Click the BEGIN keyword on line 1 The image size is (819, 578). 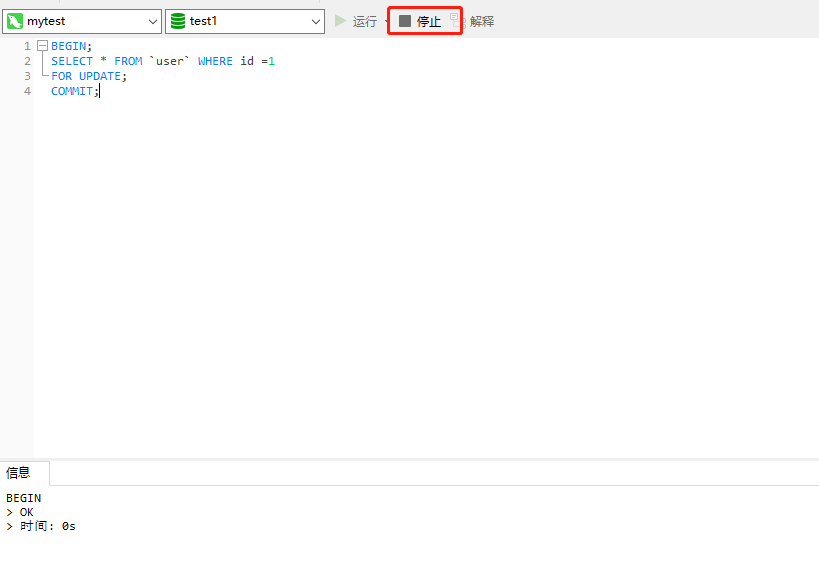tap(68, 46)
